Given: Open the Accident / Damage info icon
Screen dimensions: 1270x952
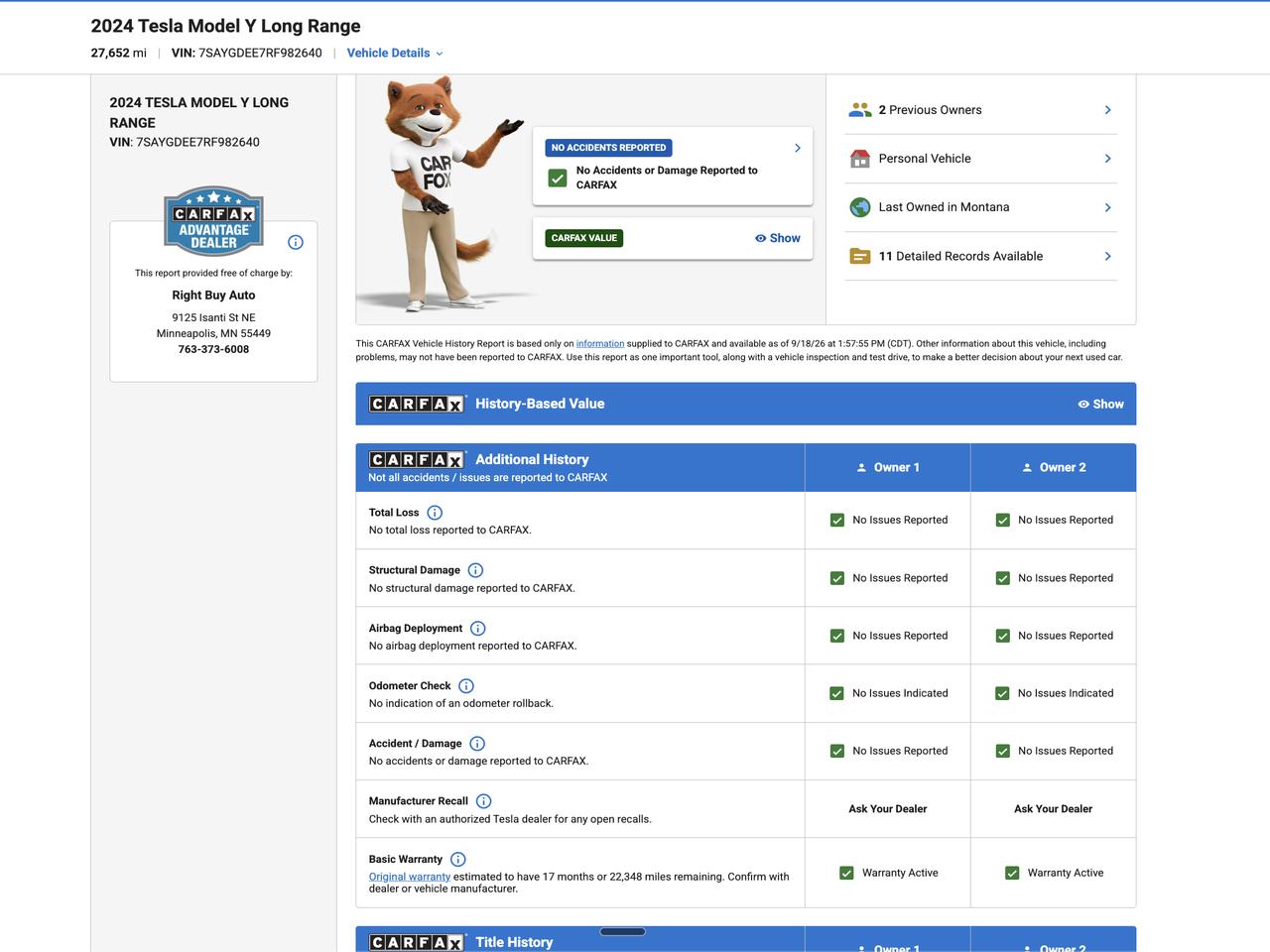Looking at the screenshot, I should tap(477, 744).
